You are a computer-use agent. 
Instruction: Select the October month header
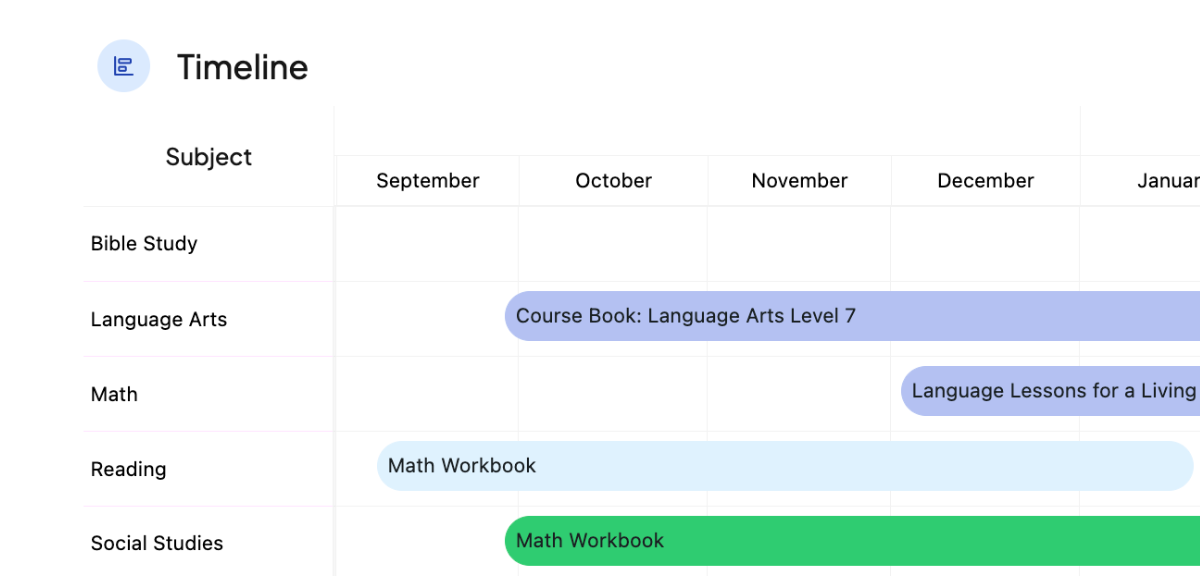point(613,181)
